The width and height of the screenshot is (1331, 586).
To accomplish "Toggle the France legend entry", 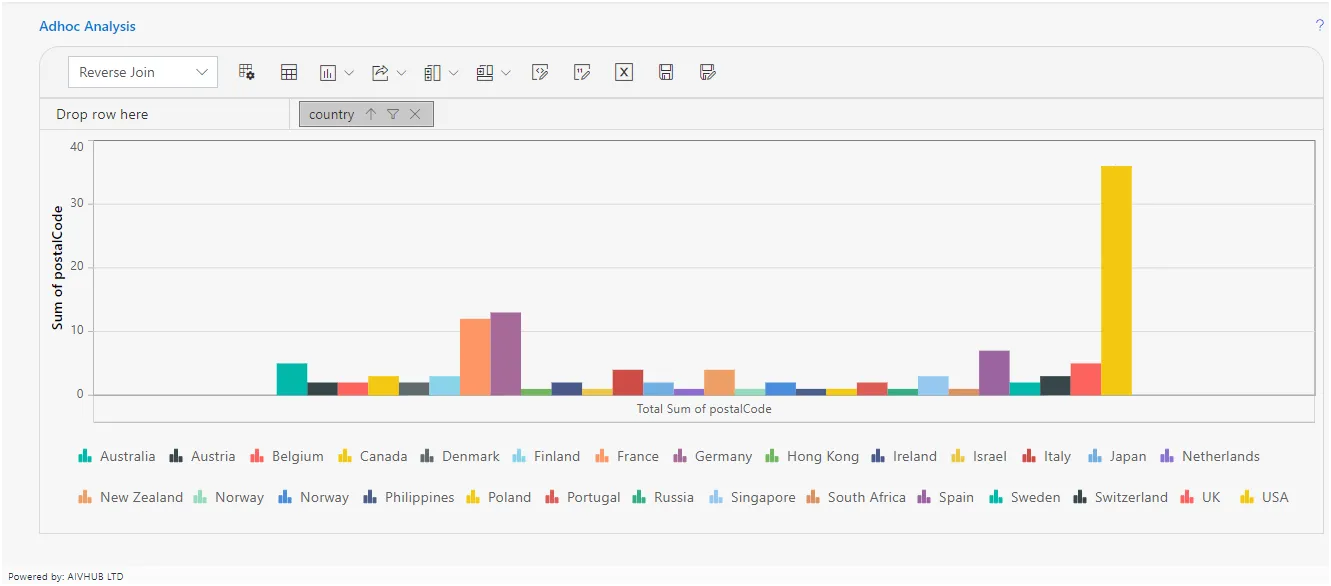I will pos(627,456).
